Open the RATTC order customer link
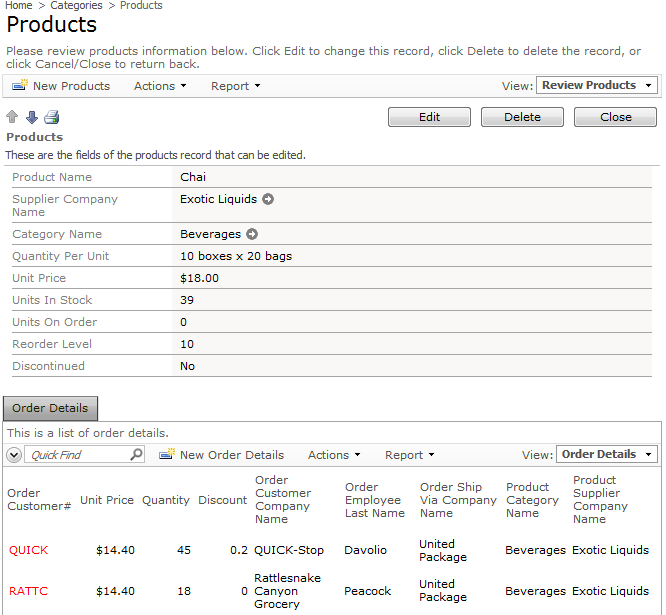Image resolution: width=666 pixels, height=615 pixels. tap(28, 591)
